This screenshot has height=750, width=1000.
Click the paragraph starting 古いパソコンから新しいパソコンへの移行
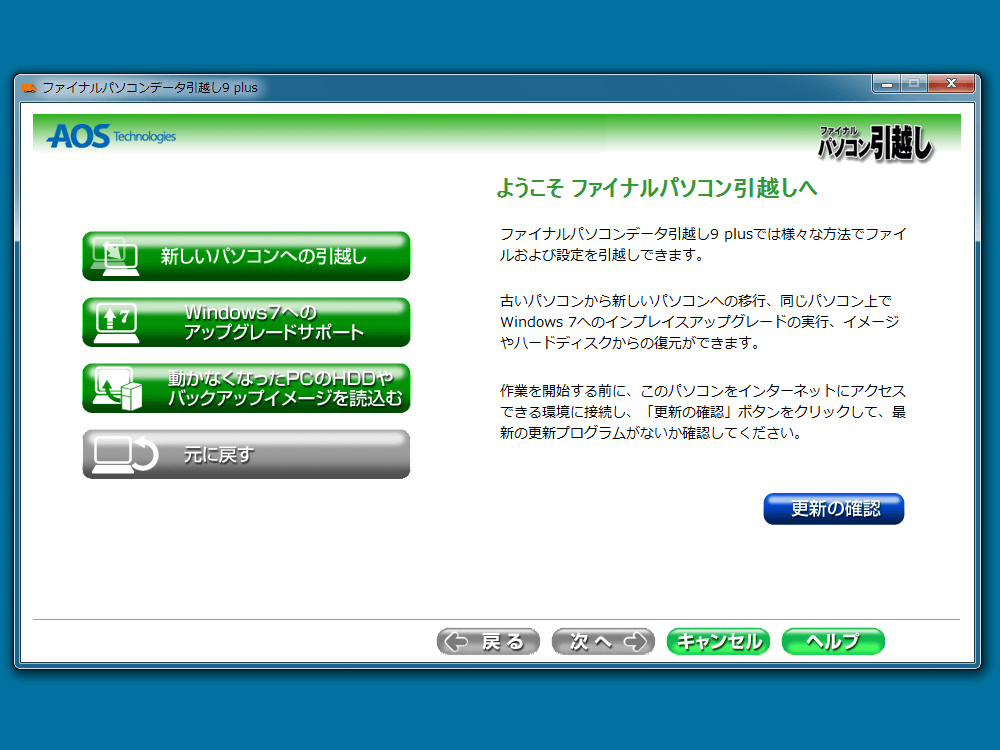[x=700, y=321]
